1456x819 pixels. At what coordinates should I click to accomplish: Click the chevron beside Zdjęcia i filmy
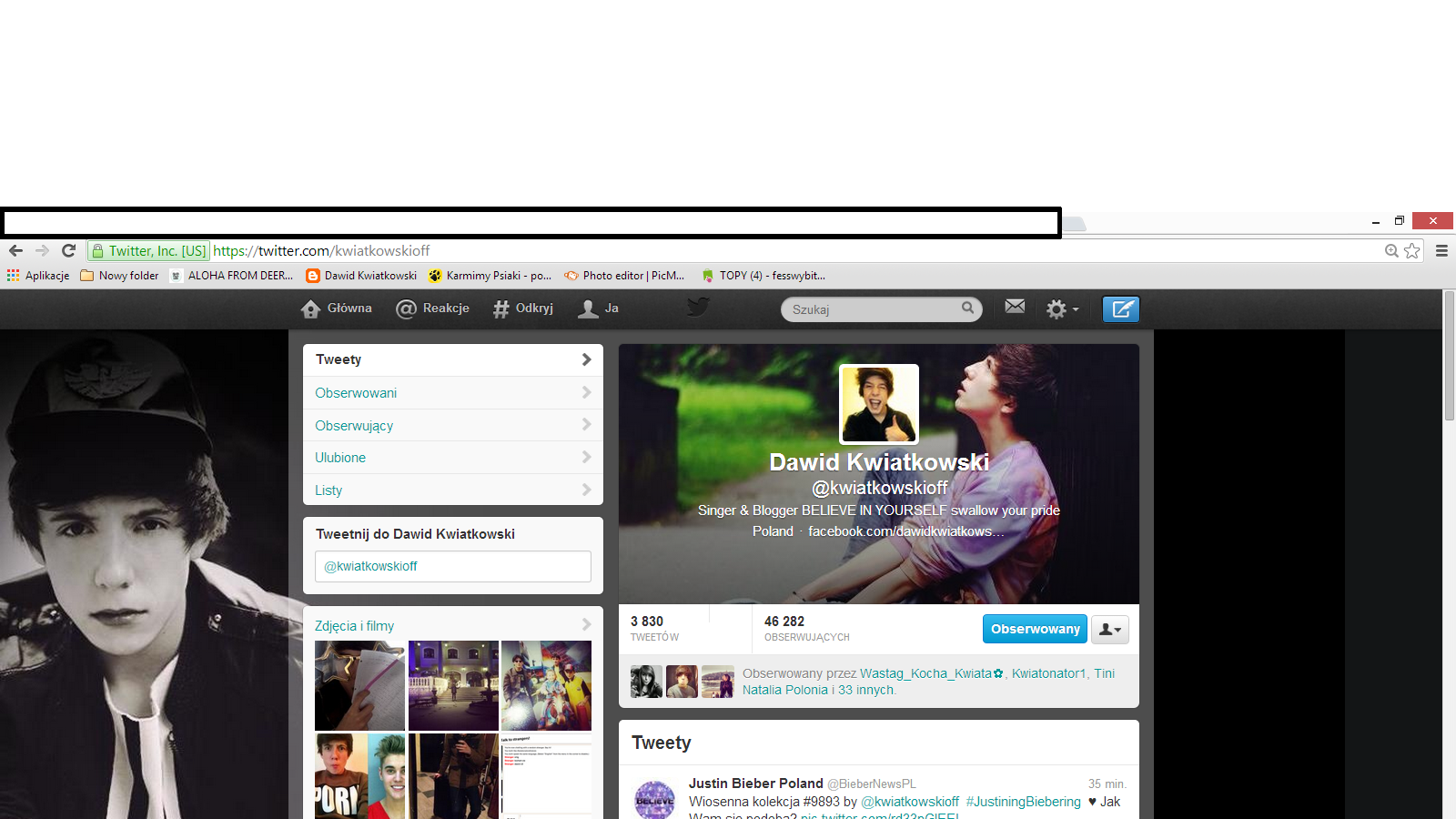coord(586,625)
